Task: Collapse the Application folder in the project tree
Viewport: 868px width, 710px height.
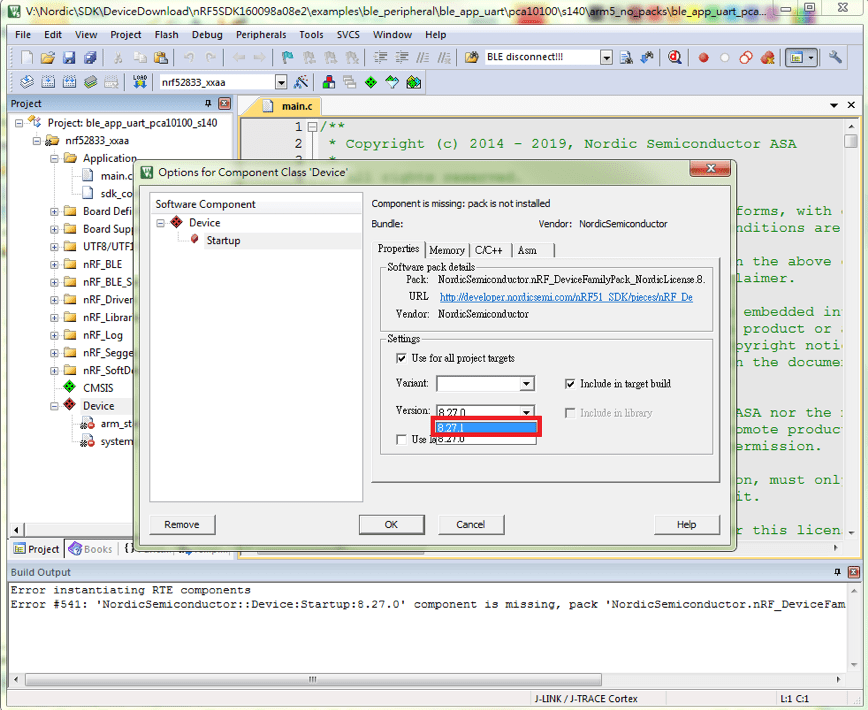Action: (x=54, y=158)
